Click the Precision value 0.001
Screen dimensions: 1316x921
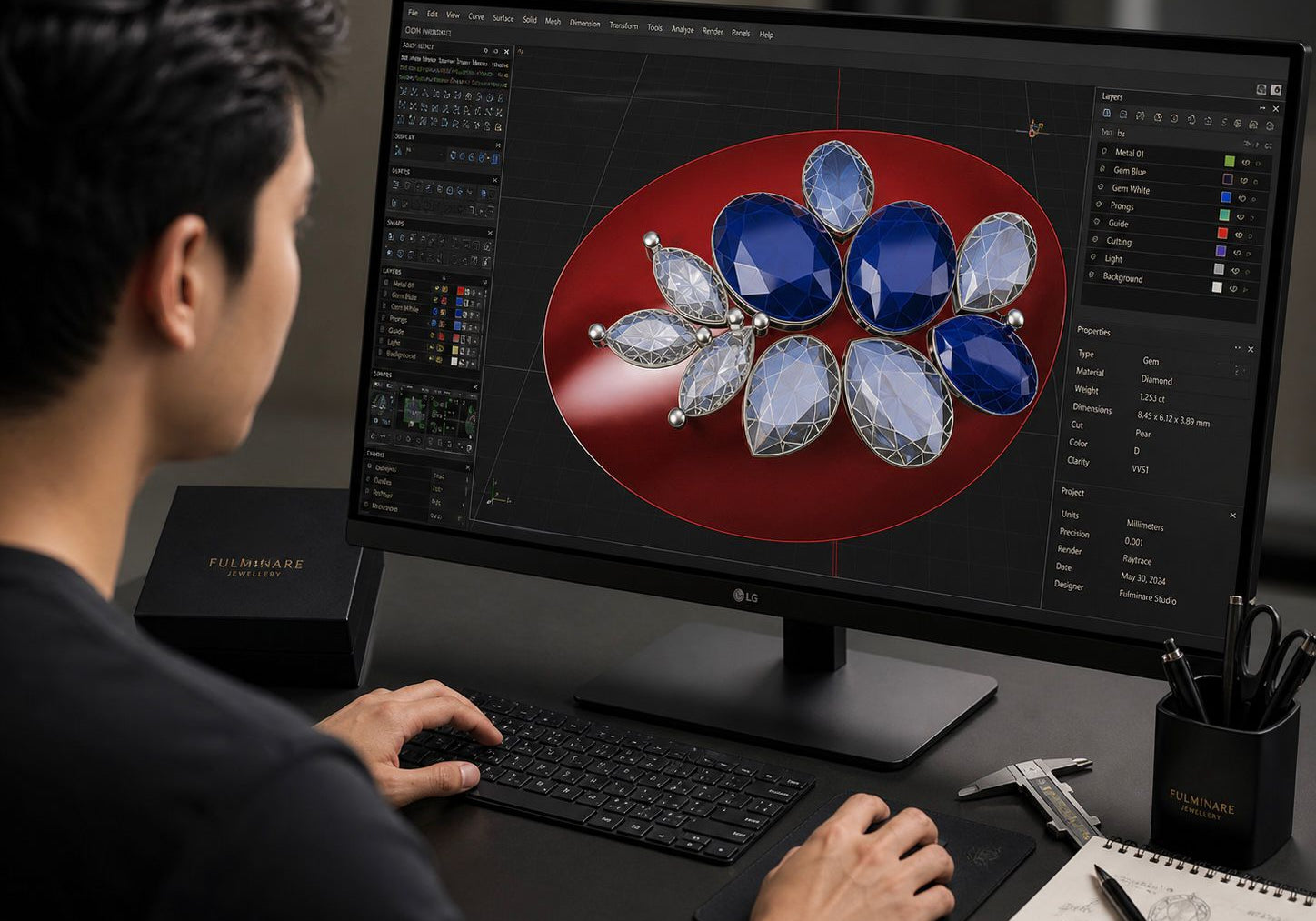tap(1133, 542)
